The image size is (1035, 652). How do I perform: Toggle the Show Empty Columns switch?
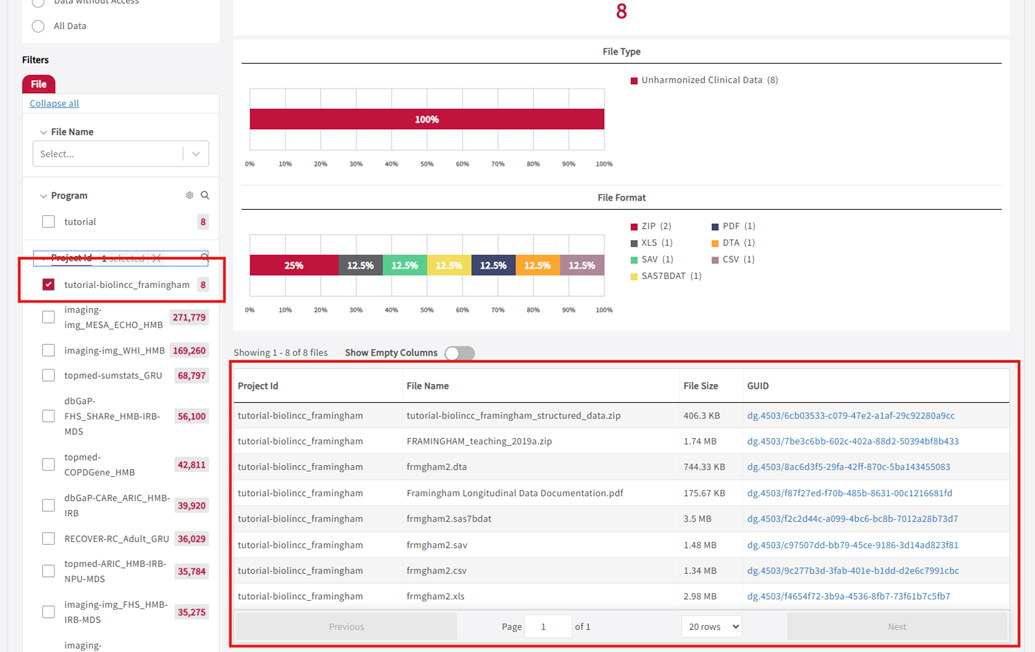click(x=458, y=351)
